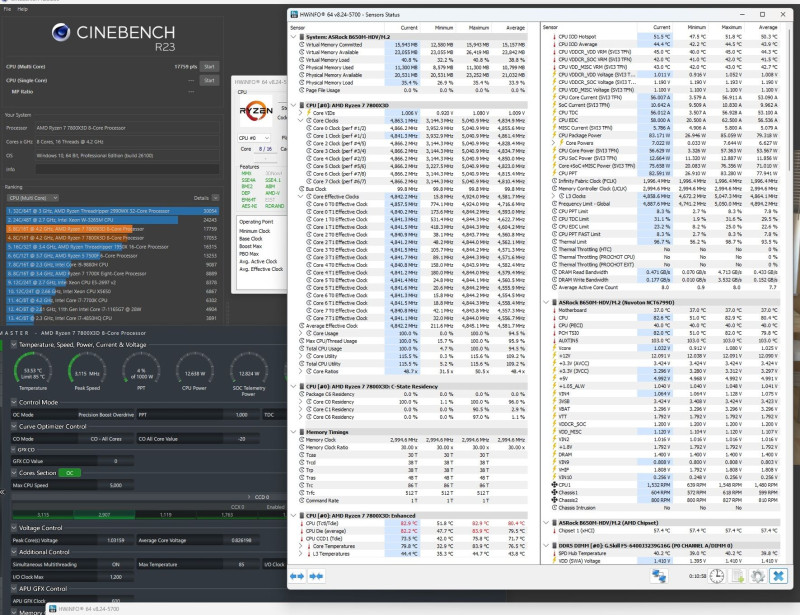Viewport: 800px width, 615px height.
Task: Collapse the ASRock Nuvoton NCT6799D sensor group
Action: 546,303
